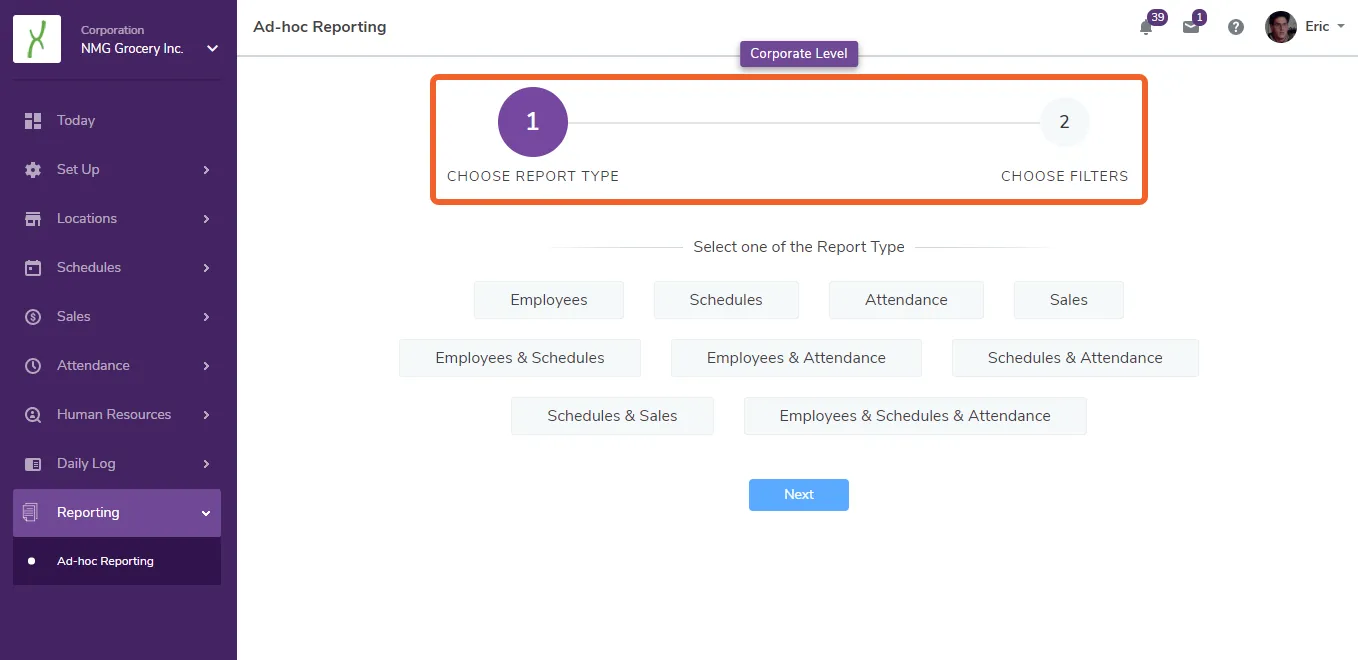
Task: Select Employees & Schedules & Attendance report
Action: tap(915, 416)
